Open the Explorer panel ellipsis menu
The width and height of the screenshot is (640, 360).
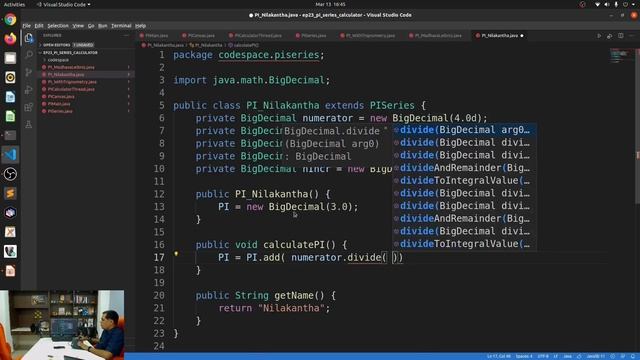[126, 36]
